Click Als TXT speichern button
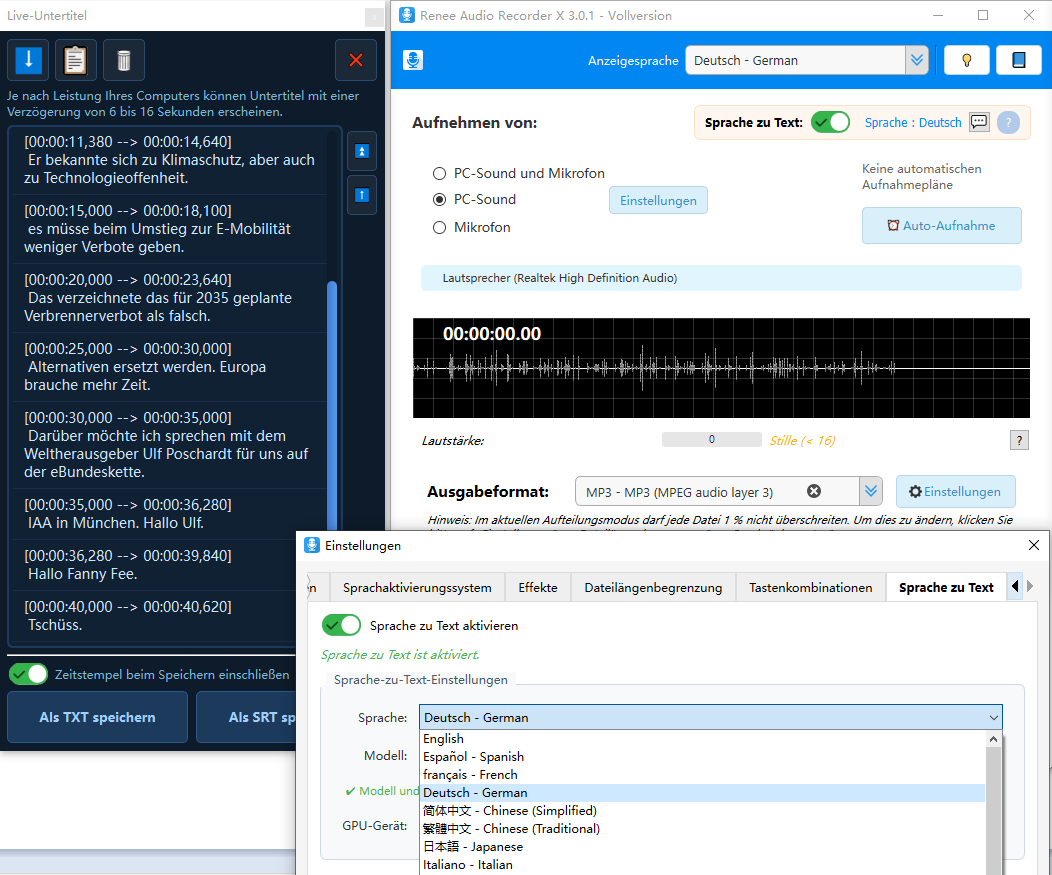 97,717
